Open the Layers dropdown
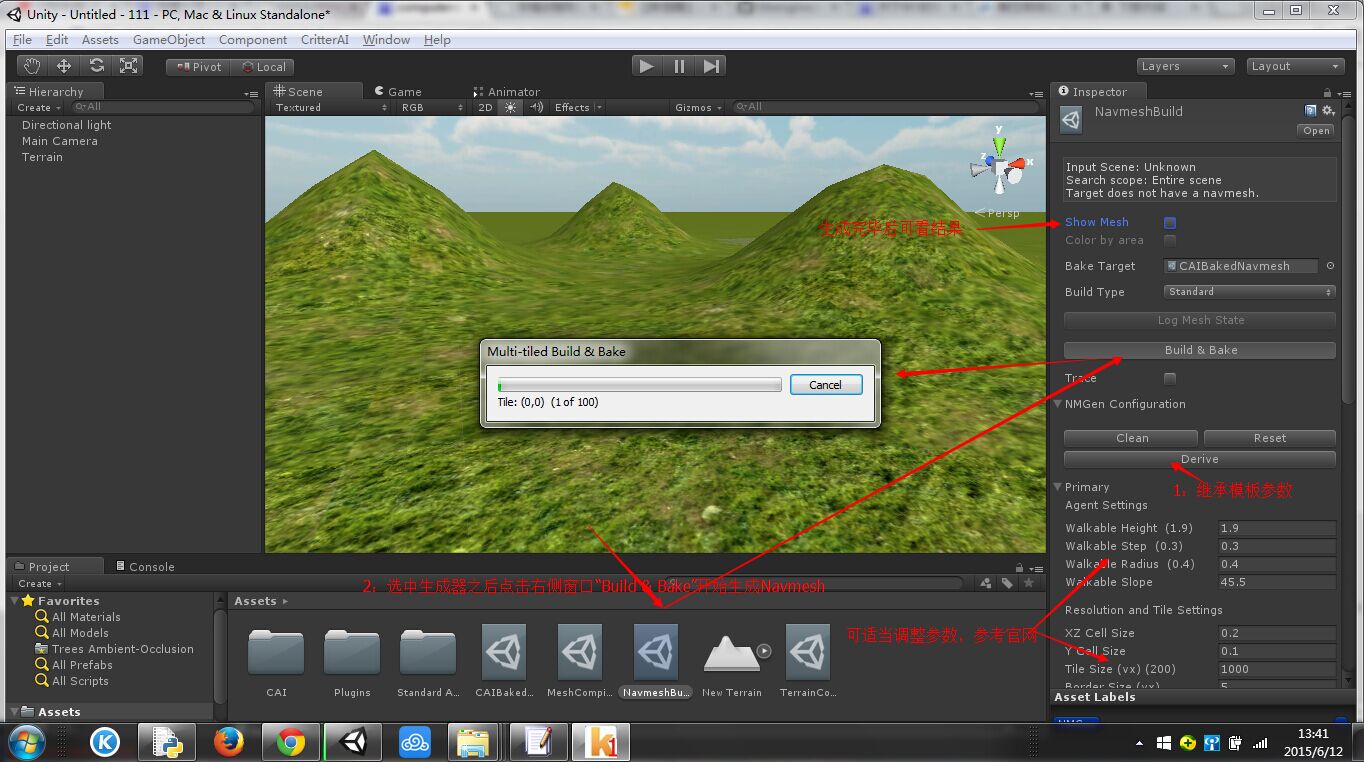 (x=1185, y=66)
